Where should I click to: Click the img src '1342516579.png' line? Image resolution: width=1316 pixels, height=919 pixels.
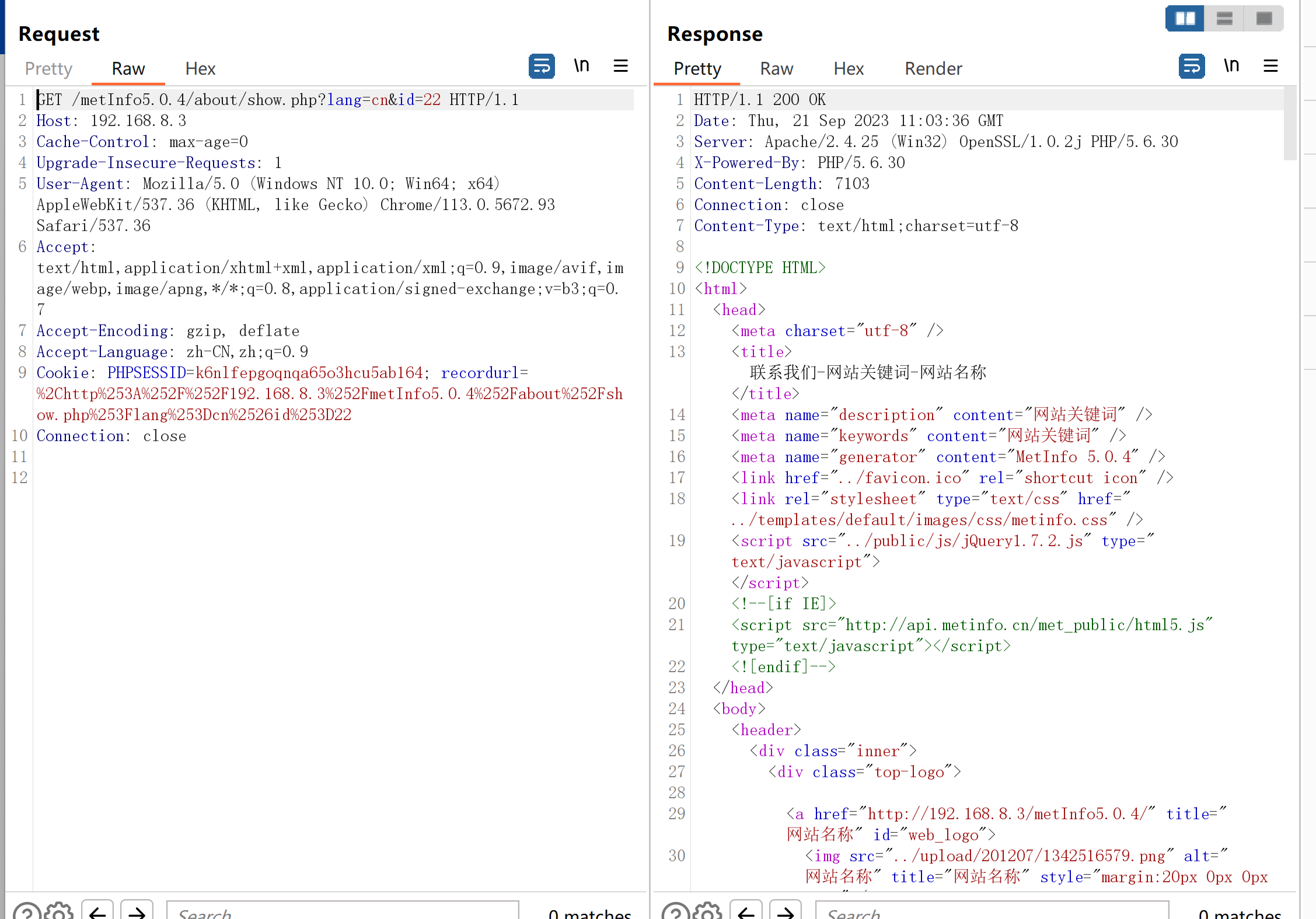[1016, 856]
